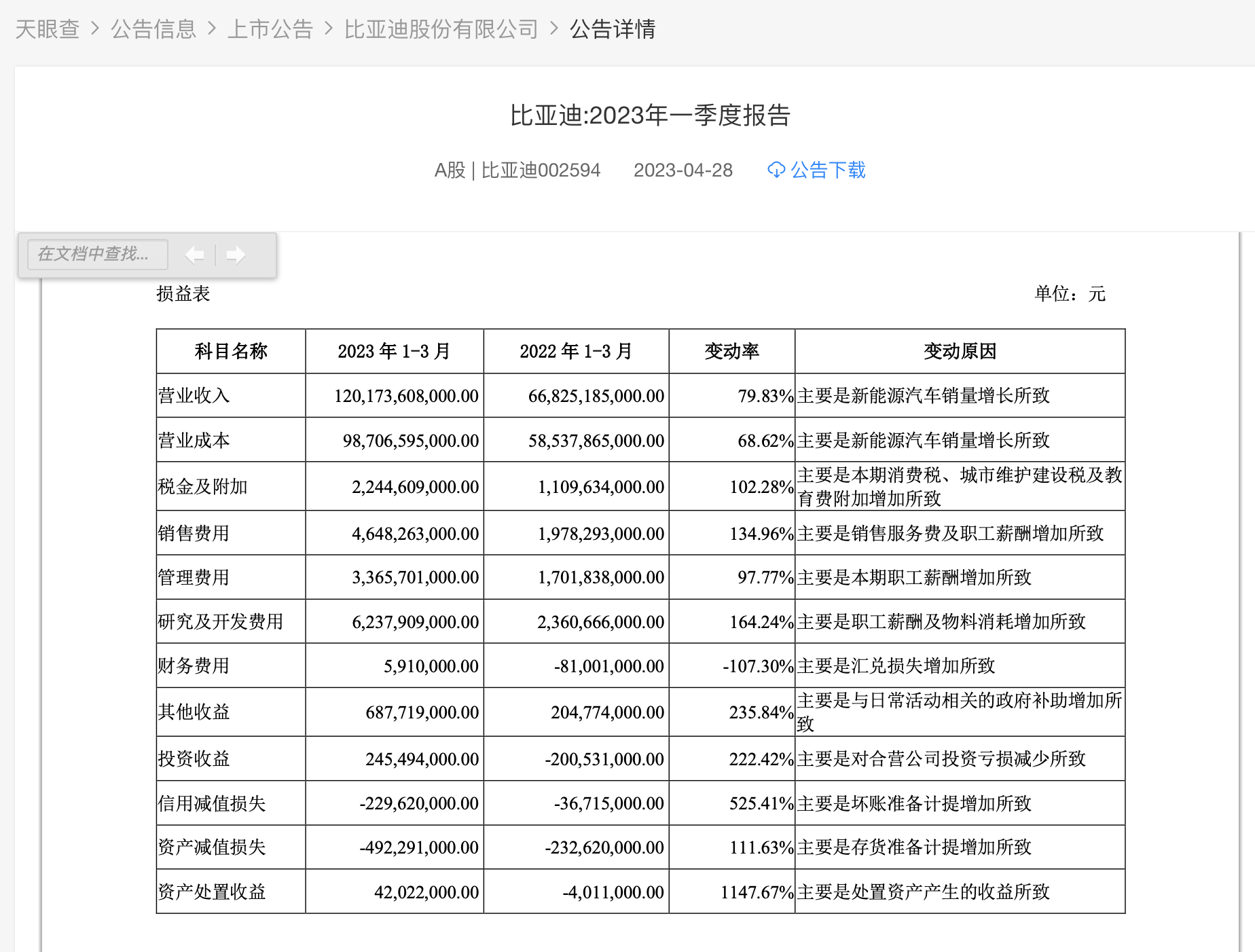Select the 销售费用 row label
Image resolution: width=1255 pixels, height=952 pixels.
coord(194,534)
